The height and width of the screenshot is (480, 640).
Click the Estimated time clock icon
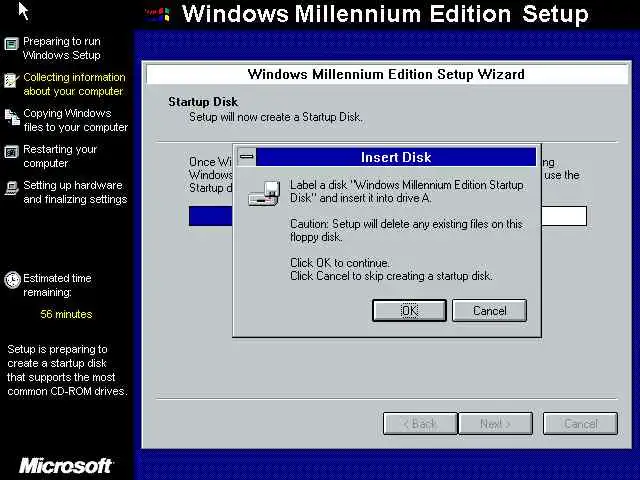click(12, 280)
